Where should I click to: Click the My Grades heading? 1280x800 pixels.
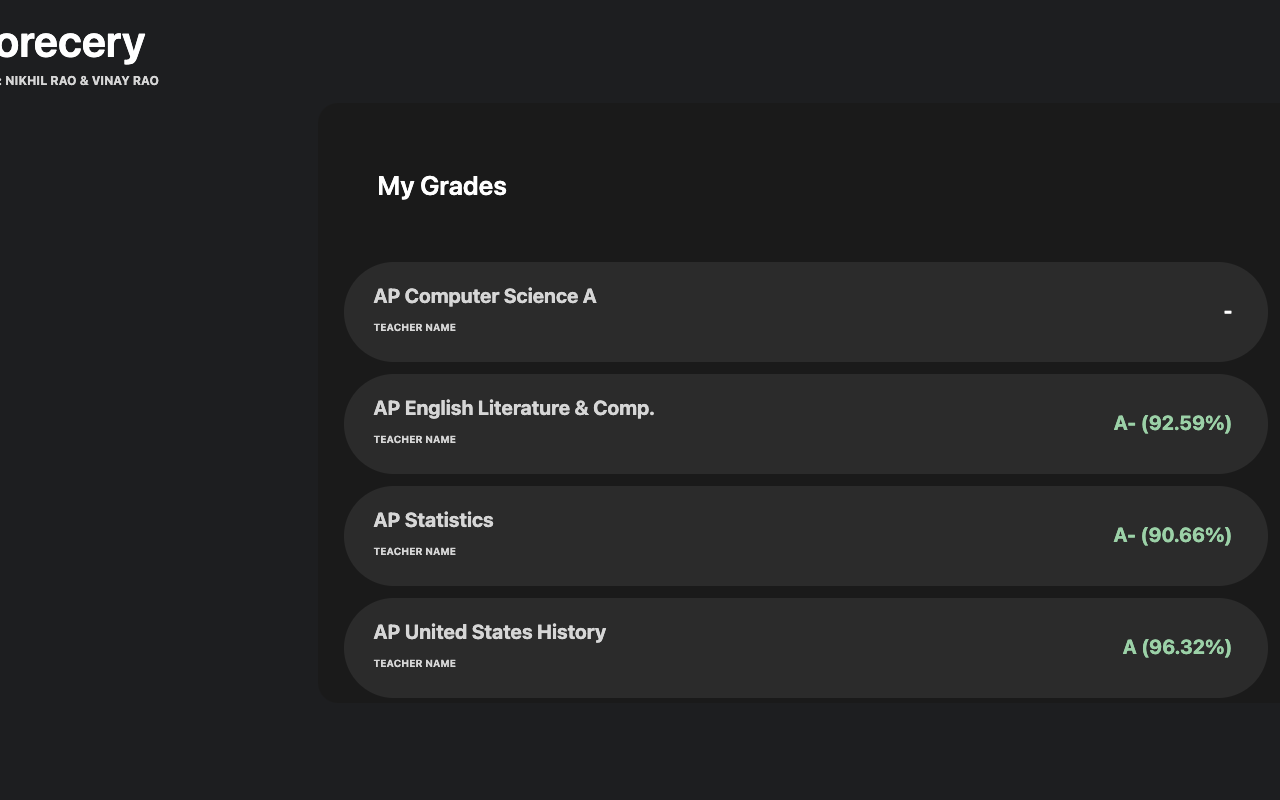click(x=441, y=186)
